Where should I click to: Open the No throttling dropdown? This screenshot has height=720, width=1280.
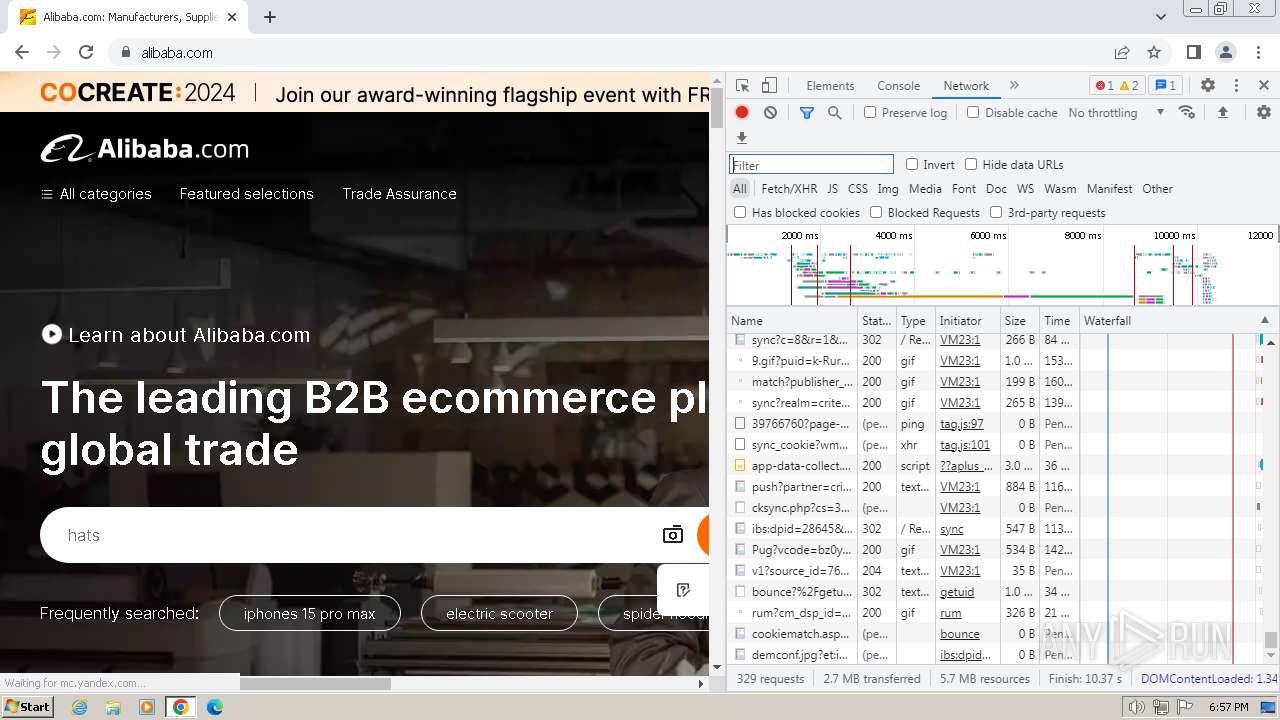coord(1116,113)
